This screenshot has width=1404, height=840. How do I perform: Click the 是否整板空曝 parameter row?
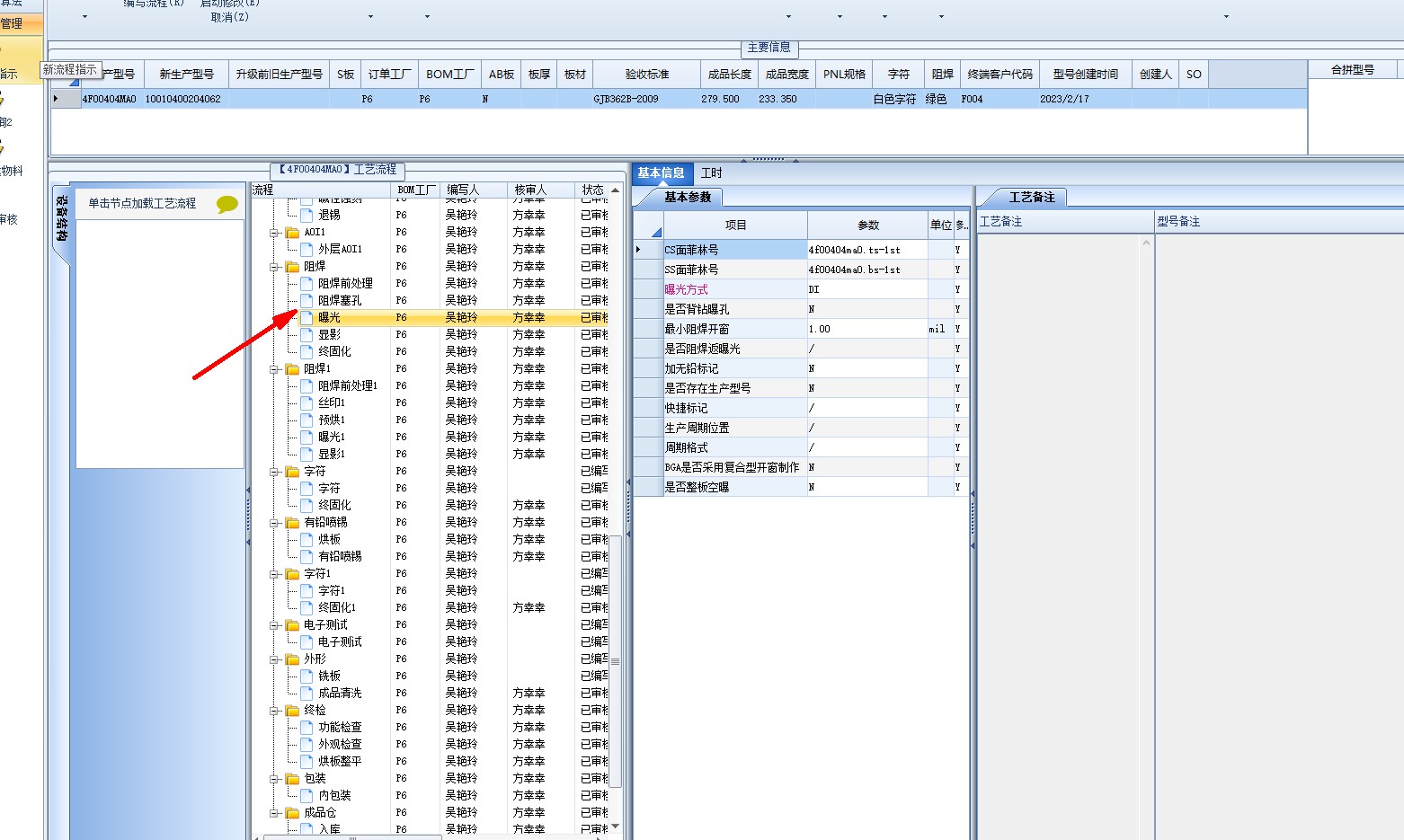801,487
